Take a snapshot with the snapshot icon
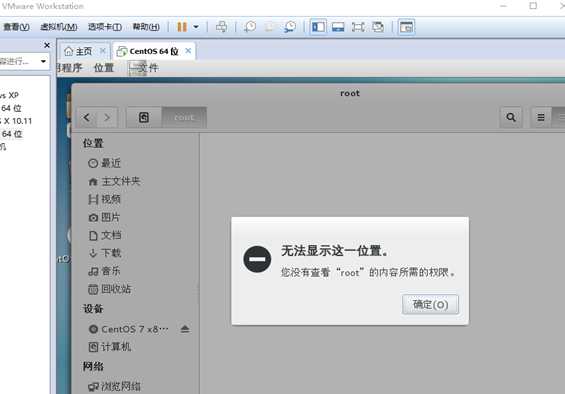 point(249,27)
